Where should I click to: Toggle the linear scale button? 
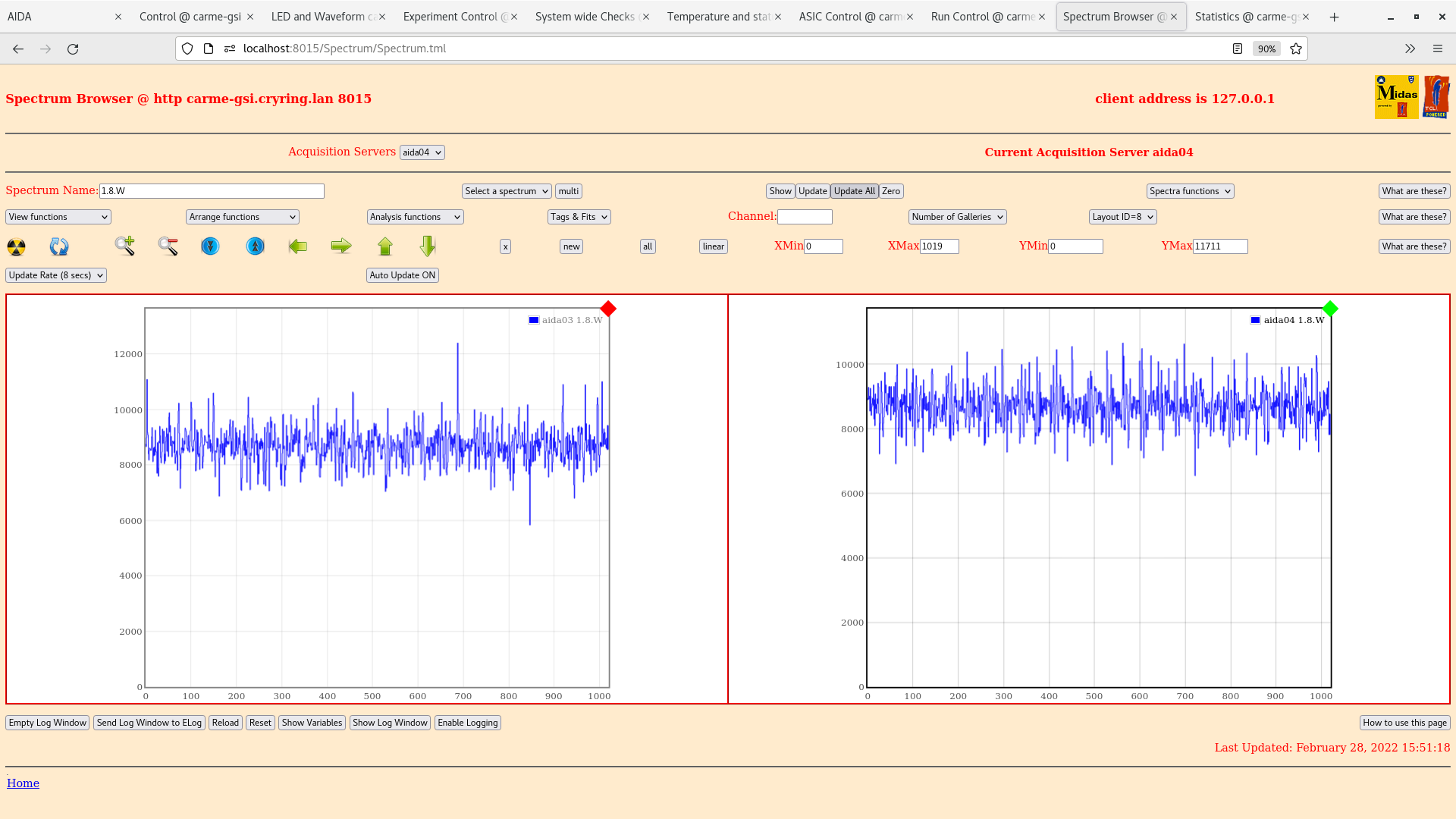click(713, 246)
